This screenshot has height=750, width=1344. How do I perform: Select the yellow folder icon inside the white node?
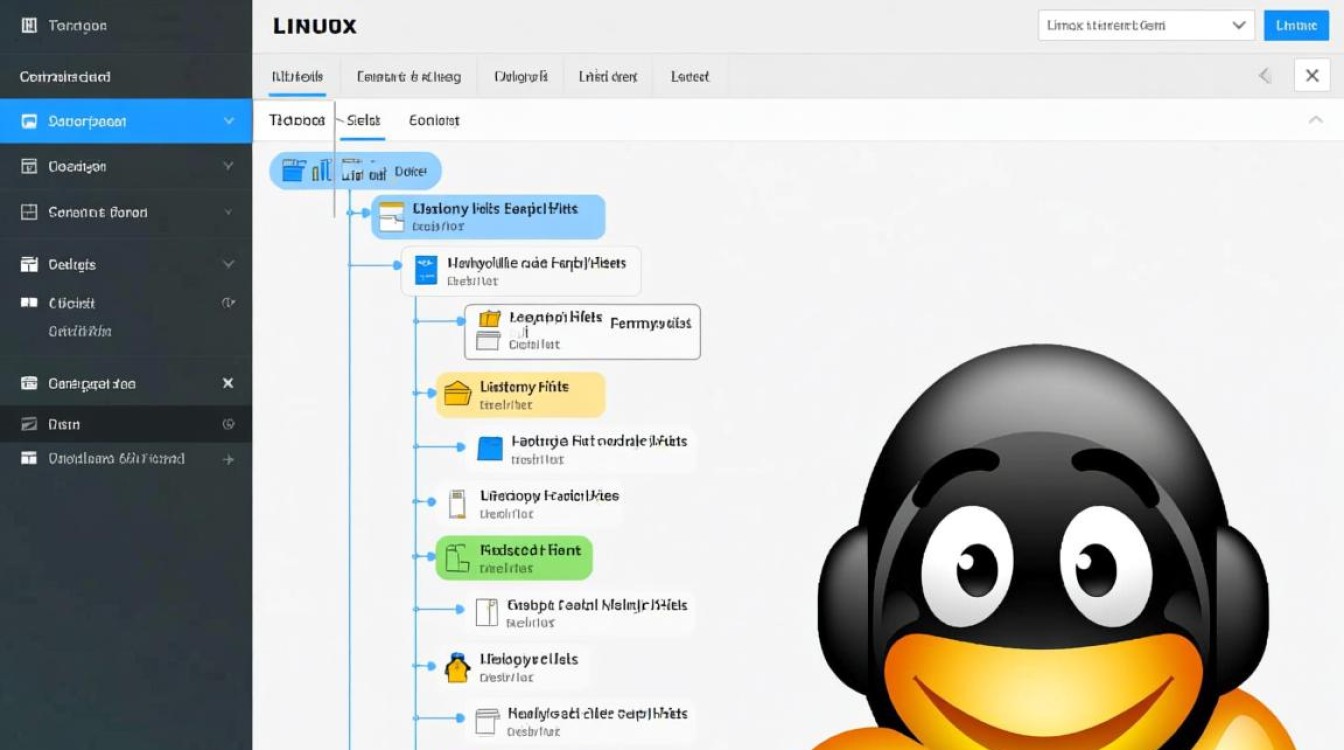coord(488,319)
